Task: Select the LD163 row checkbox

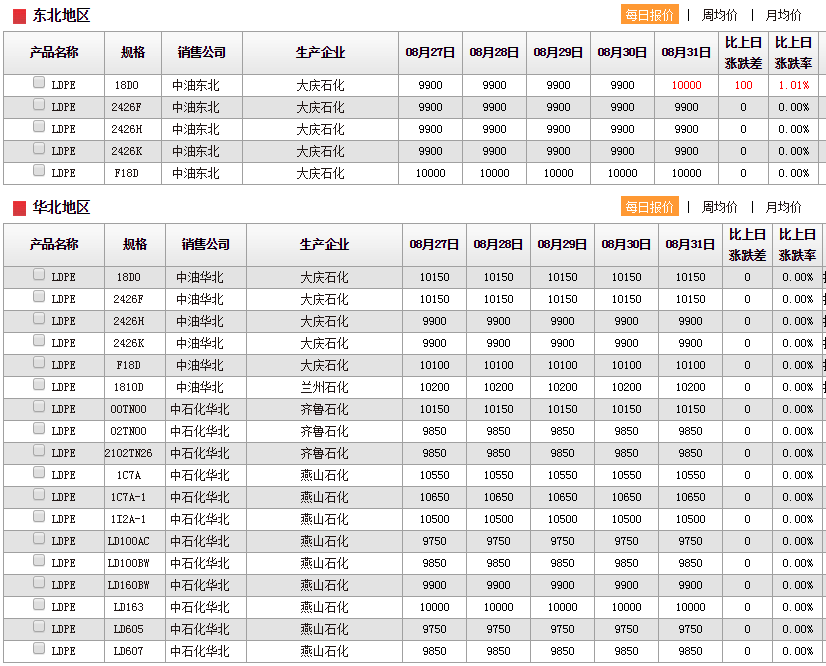Action: click(38, 605)
